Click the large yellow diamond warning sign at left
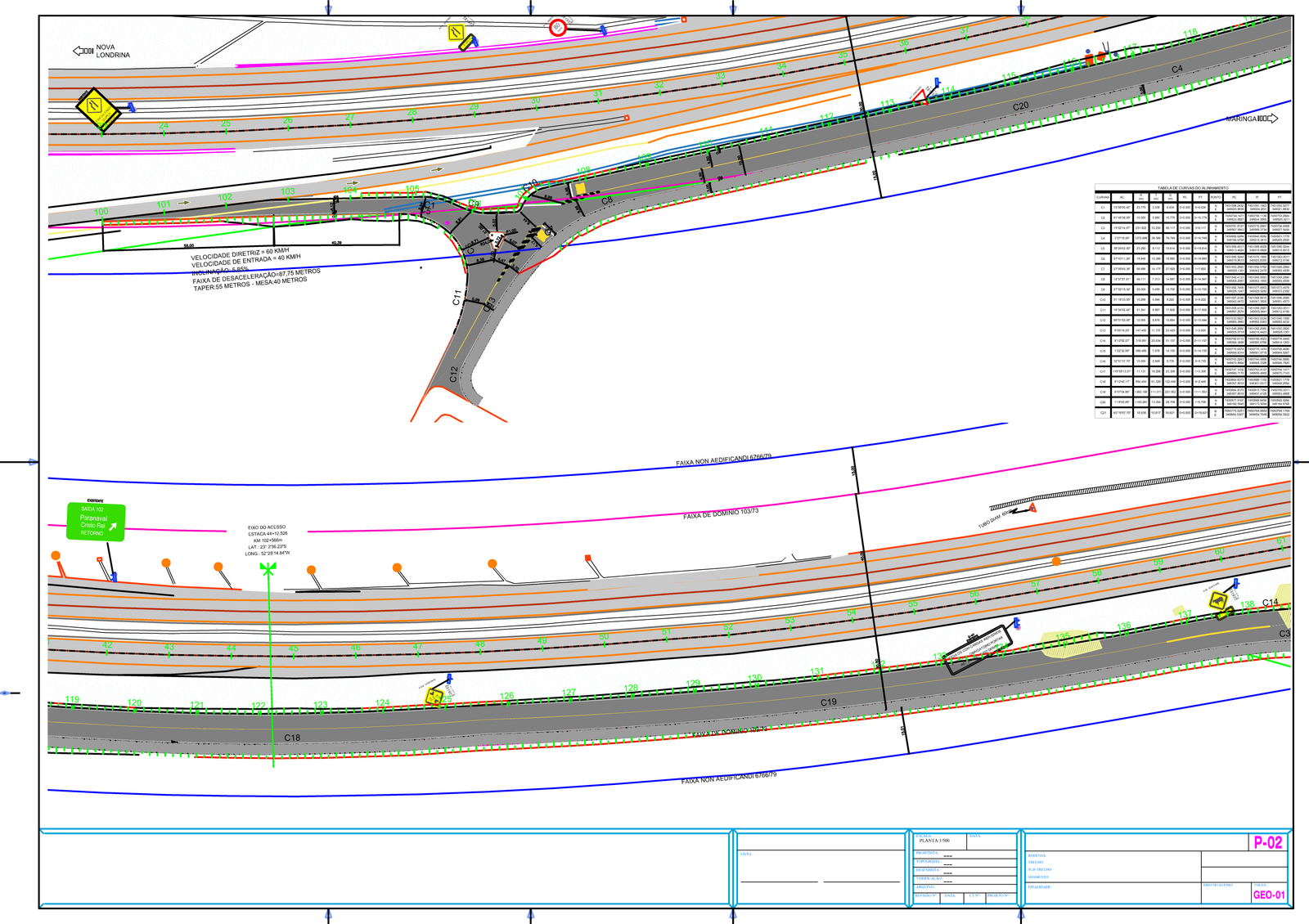1309x924 pixels. [x=97, y=108]
